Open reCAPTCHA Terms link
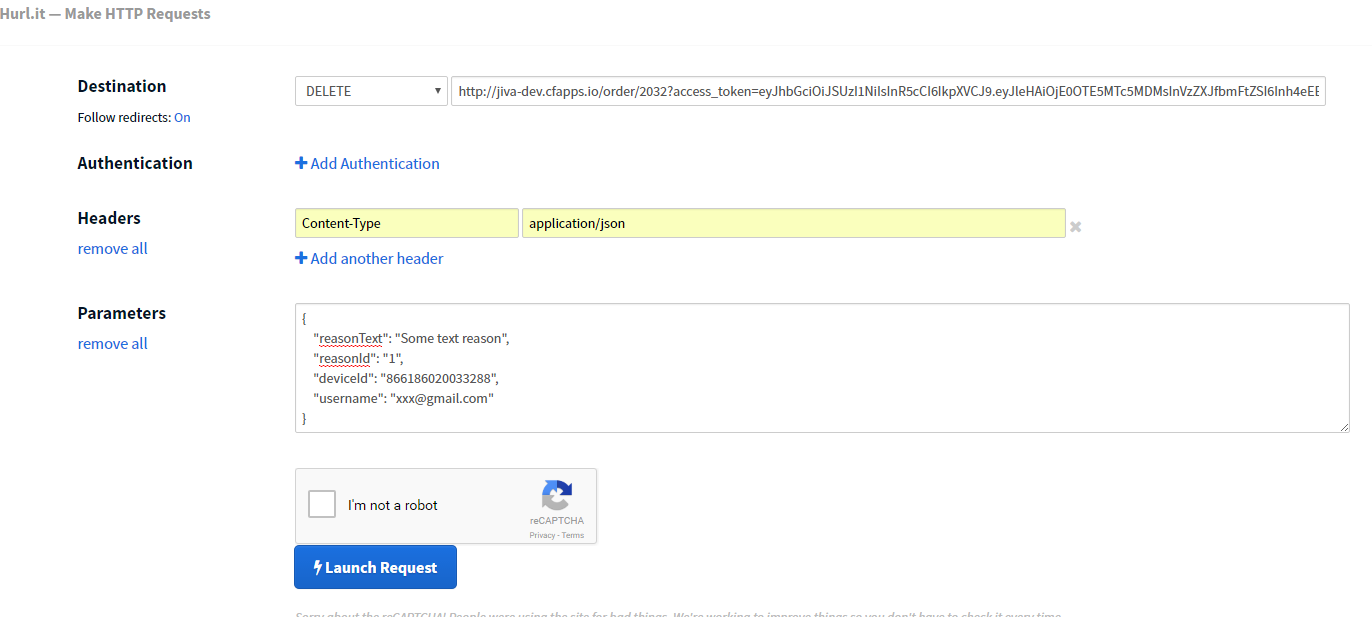This screenshot has width=1372, height=617. click(x=573, y=535)
